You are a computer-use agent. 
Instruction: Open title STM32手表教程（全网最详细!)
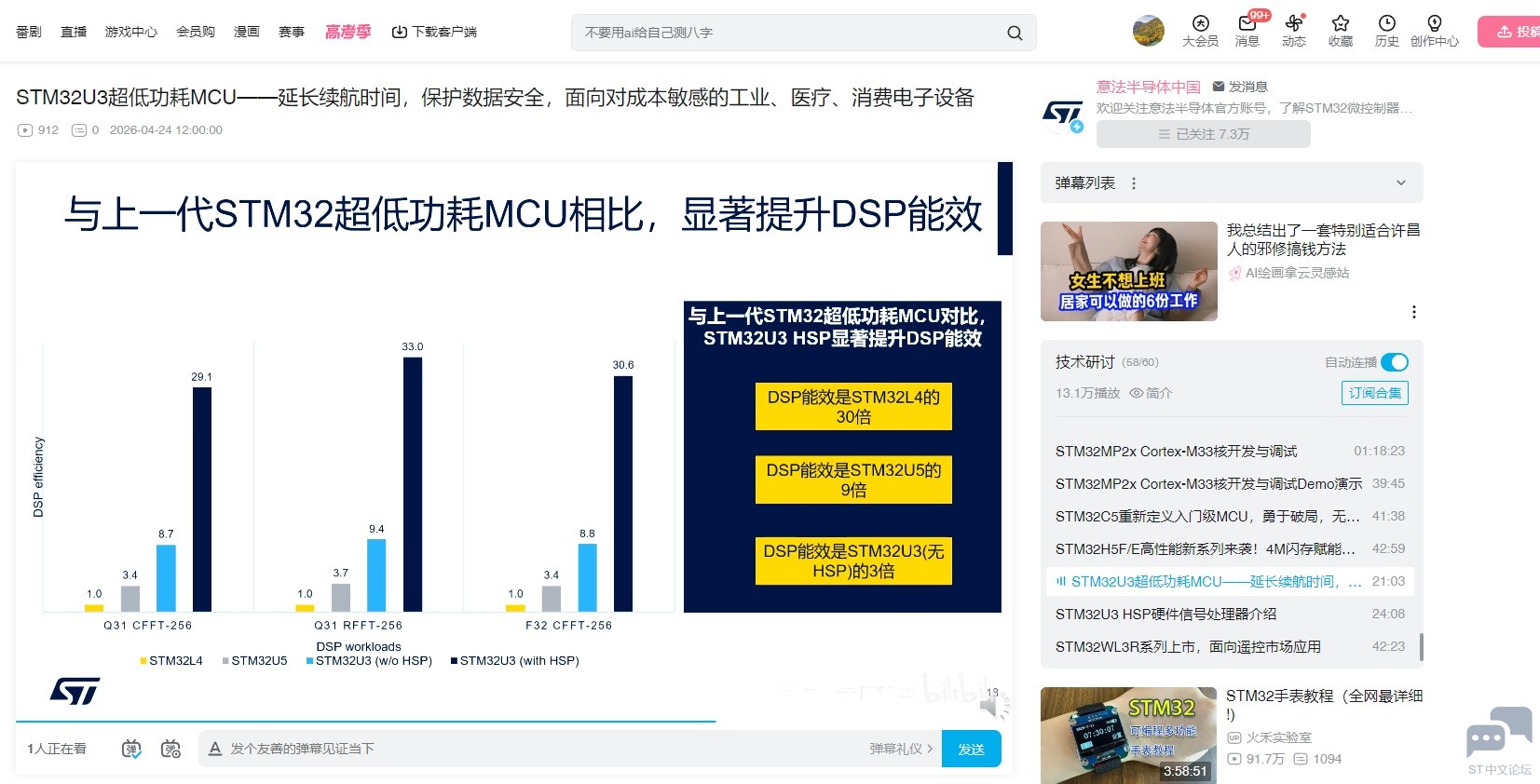[x=1324, y=705]
